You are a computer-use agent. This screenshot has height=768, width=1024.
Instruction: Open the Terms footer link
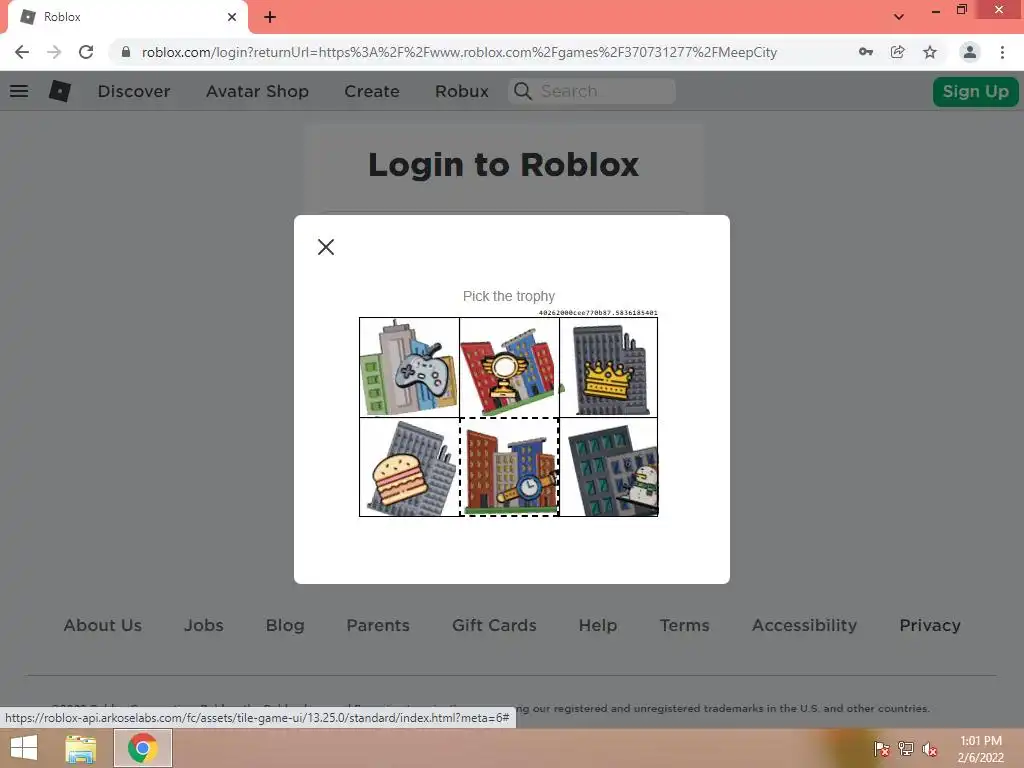coord(684,625)
